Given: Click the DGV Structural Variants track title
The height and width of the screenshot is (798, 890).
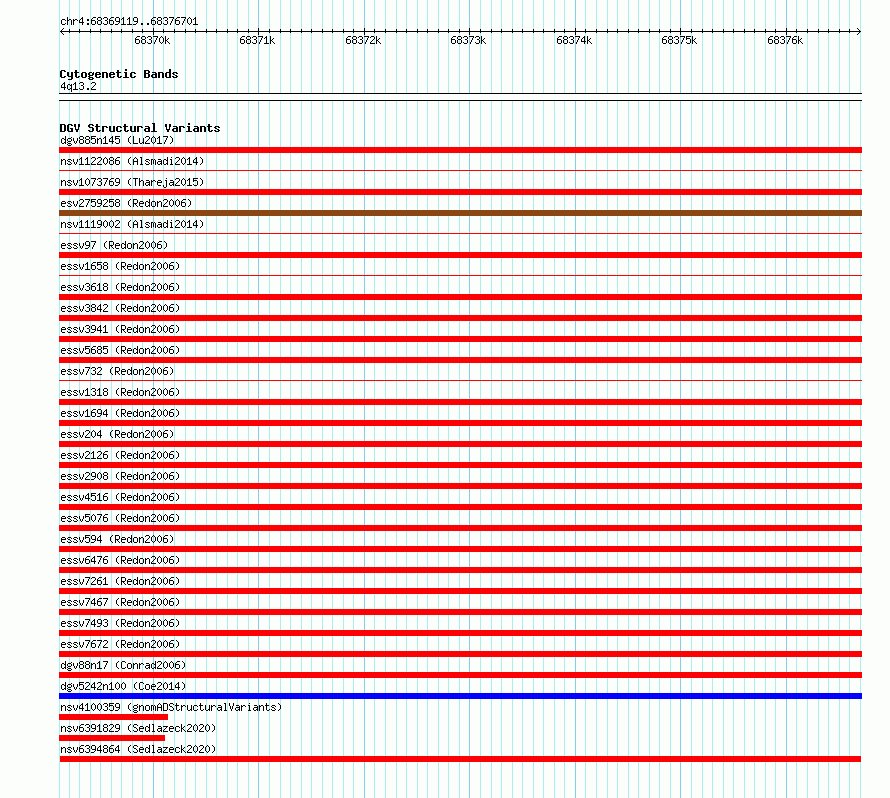Looking at the screenshot, I should 140,128.
